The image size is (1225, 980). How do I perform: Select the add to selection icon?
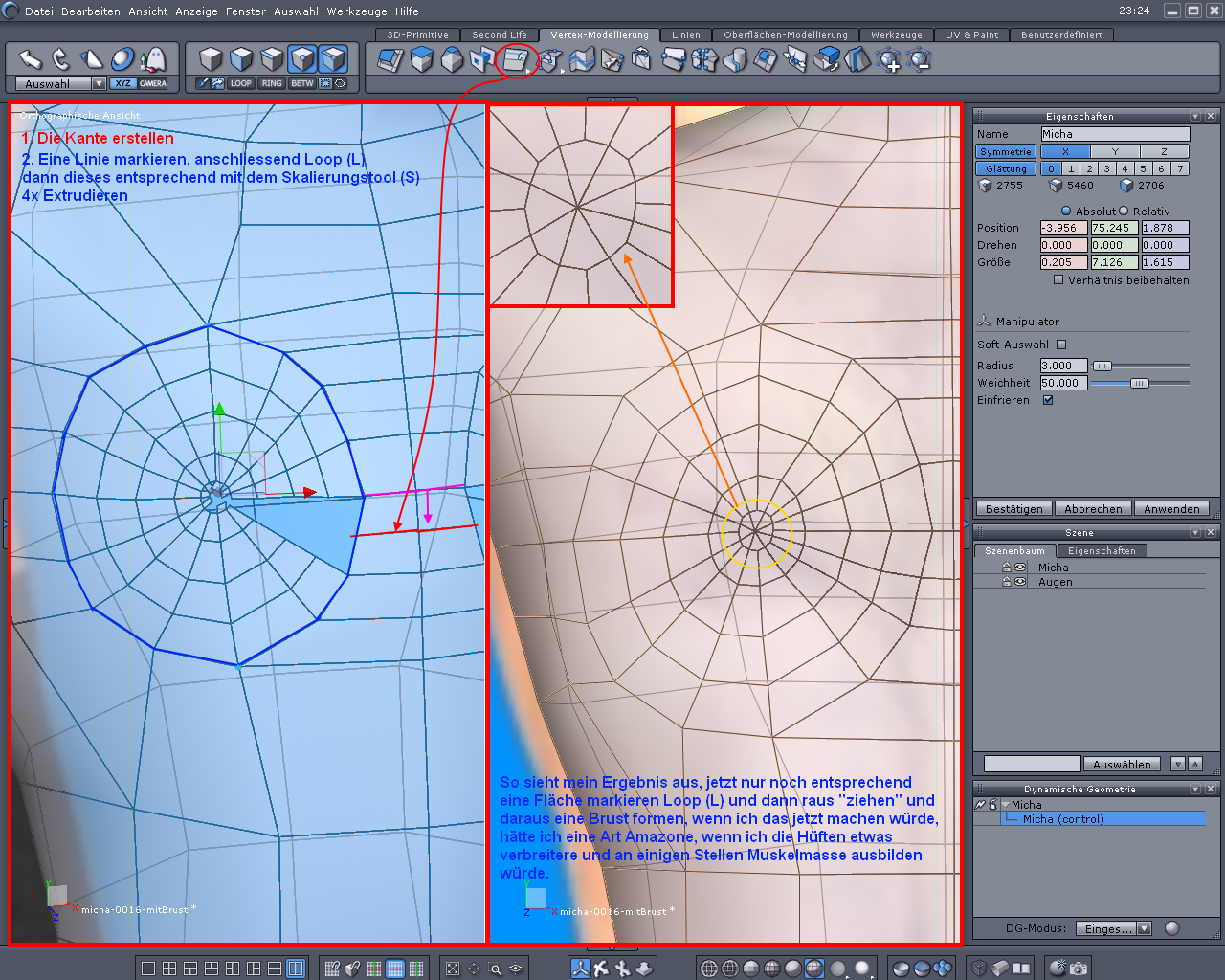[x=889, y=61]
